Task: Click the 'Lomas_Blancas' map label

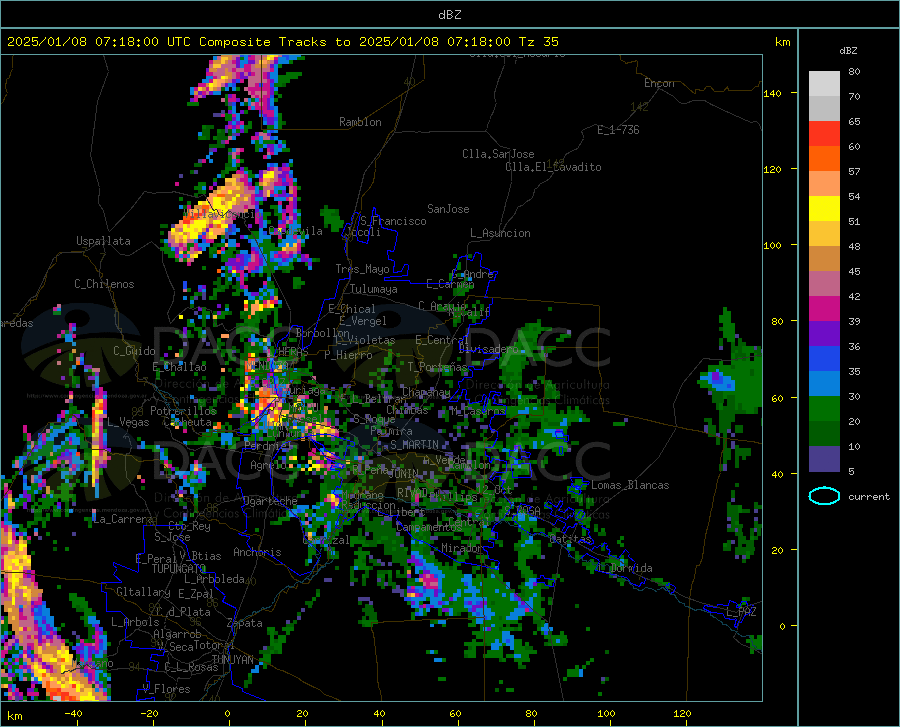Action: pyautogui.click(x=630, y=485)
